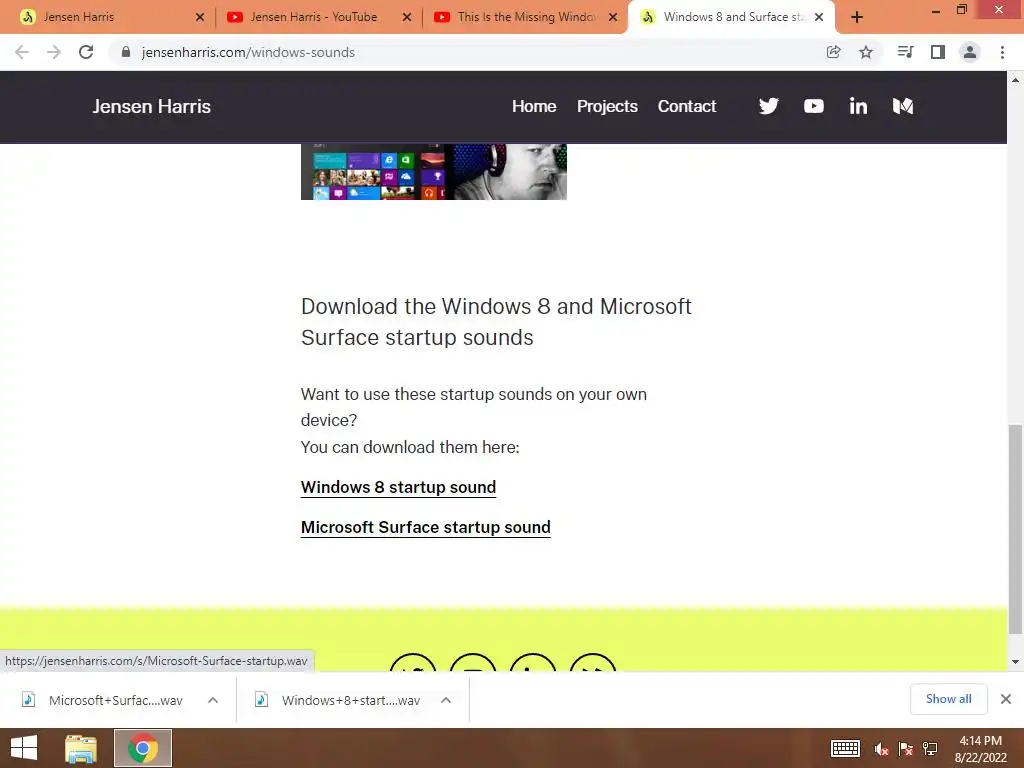Screen dimensions: 1024x768
Task: Click the padlock site info icon
Action: 126,52
